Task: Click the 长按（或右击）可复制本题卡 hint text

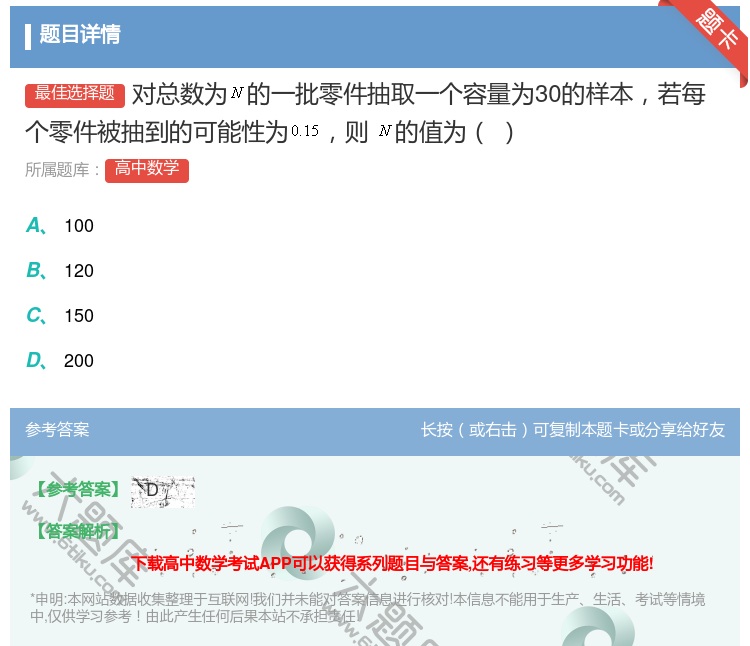Action: point(573,430)
